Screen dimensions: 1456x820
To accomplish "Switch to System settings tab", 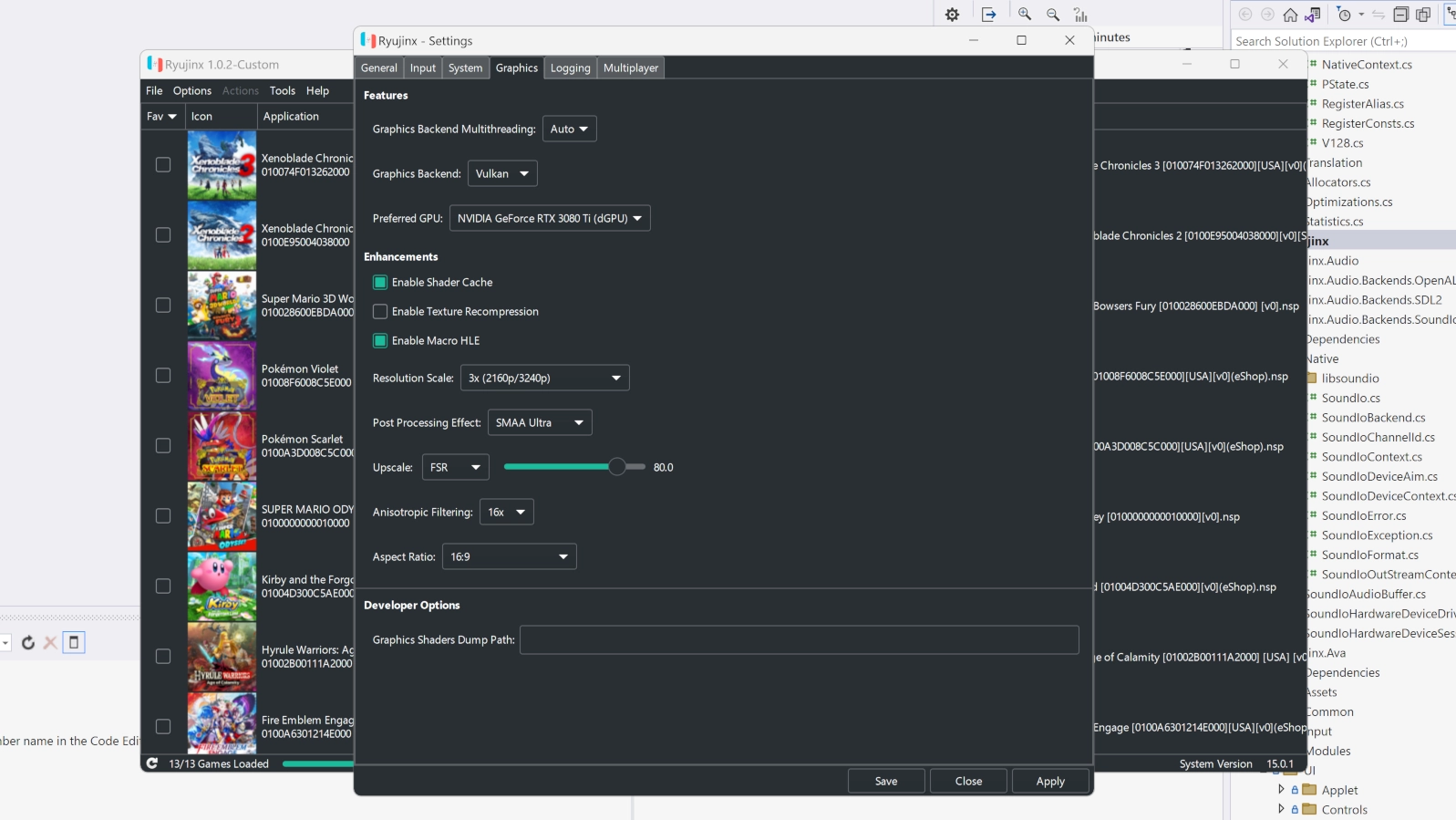I will tap(465, 67).
